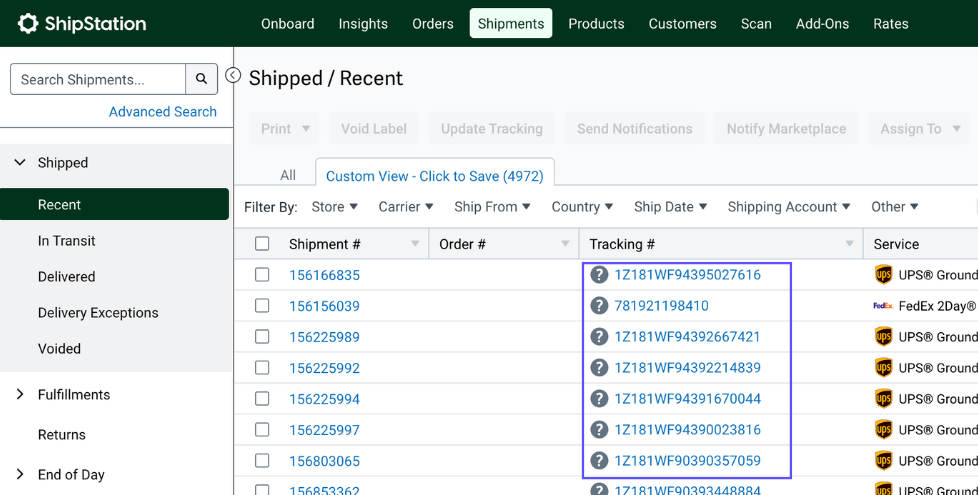Viewport: 978px width, 495px height.
Task: Open shipment 156156039 link
Action: (x=324, y=306)
